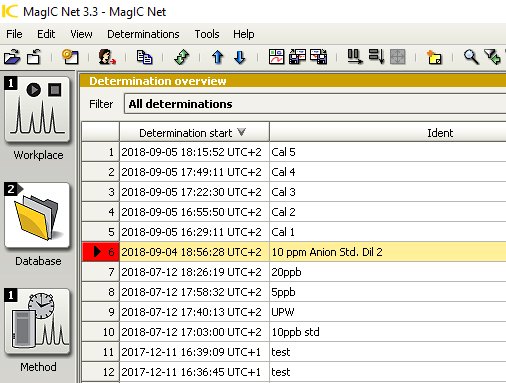
Task: Select row header number 10
Action: point(101,332)
